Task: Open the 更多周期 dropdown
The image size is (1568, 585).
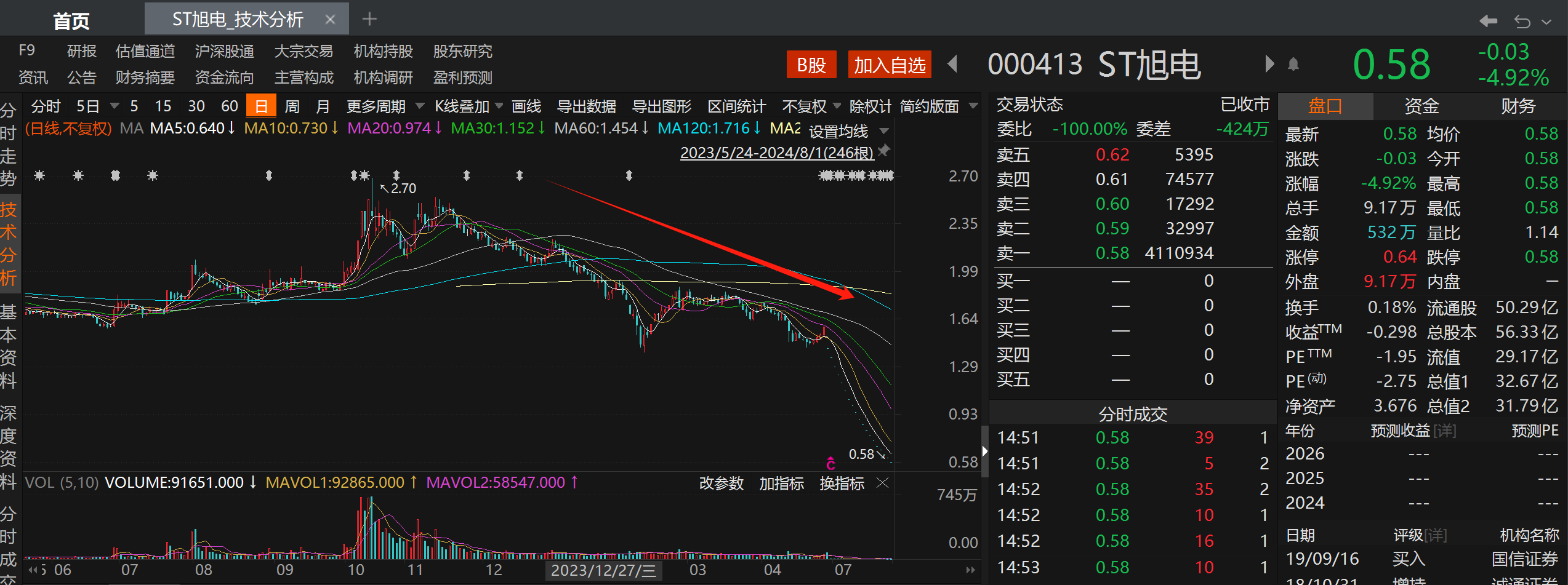Action: [x=385, y=106]
